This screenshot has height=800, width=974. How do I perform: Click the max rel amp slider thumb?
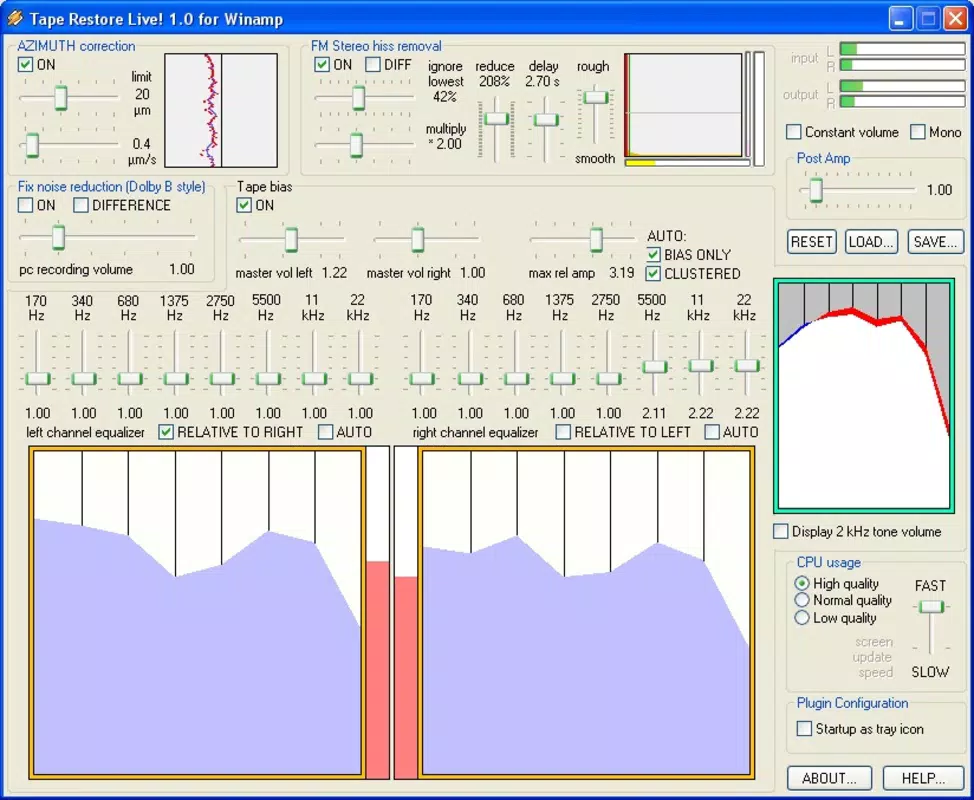[x=596, y=240]
